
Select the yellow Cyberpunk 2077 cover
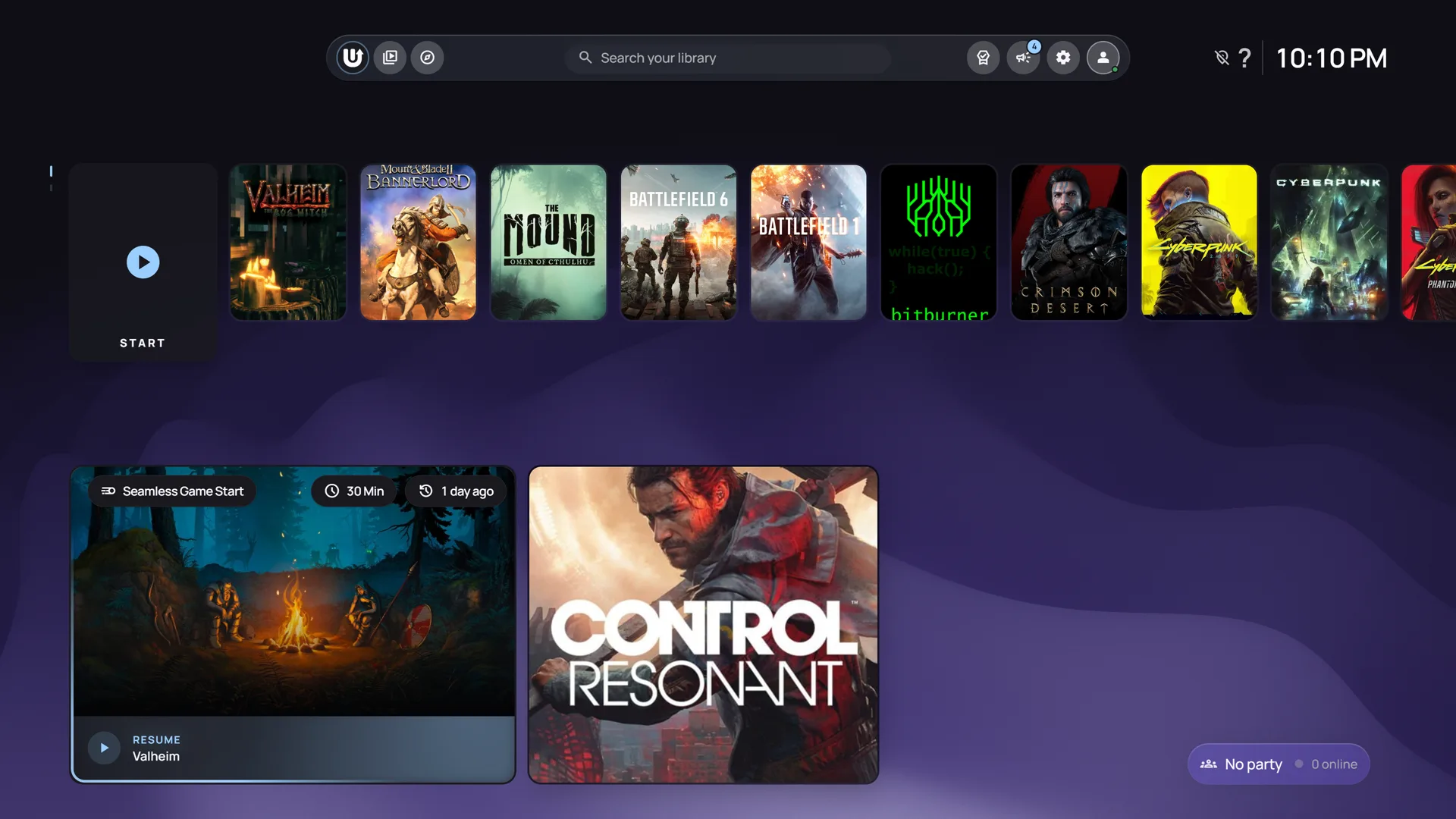(1199, 243)
